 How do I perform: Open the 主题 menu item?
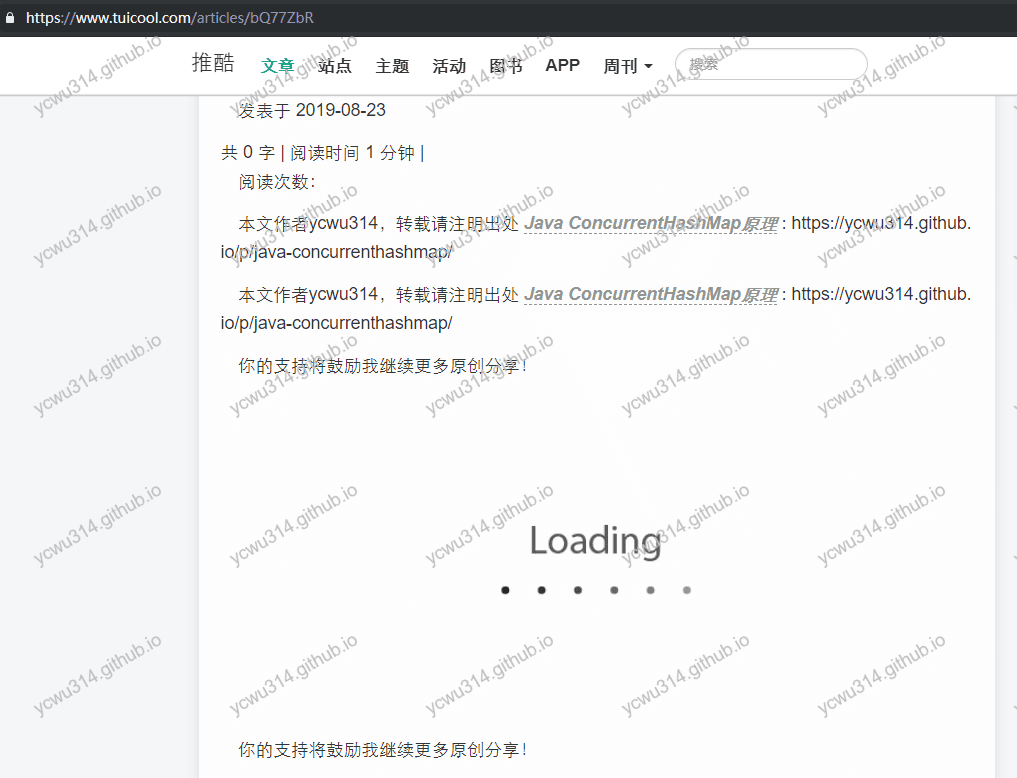(x=392, y=66)
